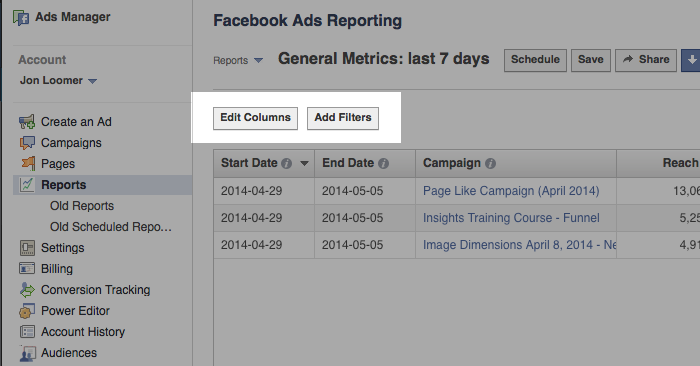This screenshot has height=366, width=700.
Task: Click General Metrics: last 7 days title
Action: click(383, 59)
